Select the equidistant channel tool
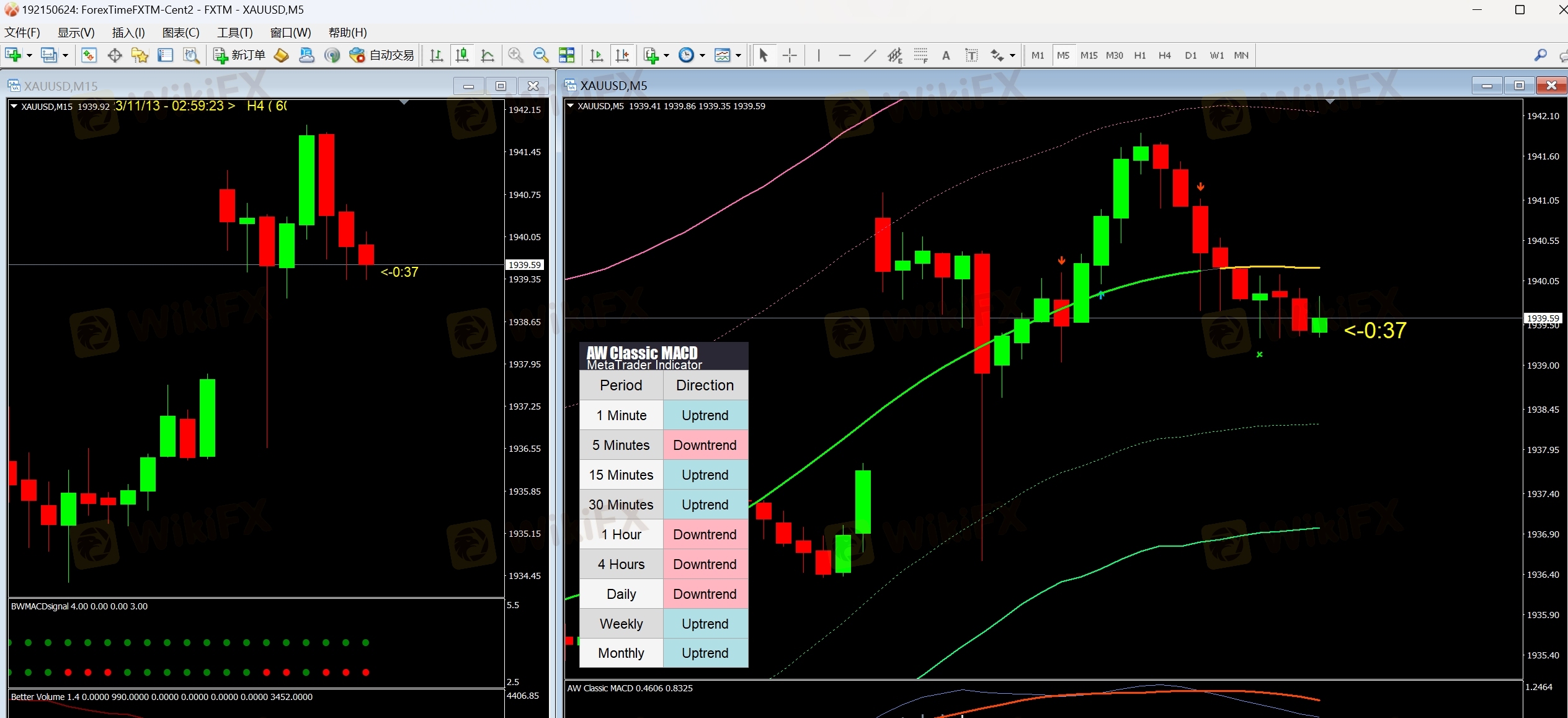The height and width of the screenshot is (718, 1568). click(x=895, y=55)
